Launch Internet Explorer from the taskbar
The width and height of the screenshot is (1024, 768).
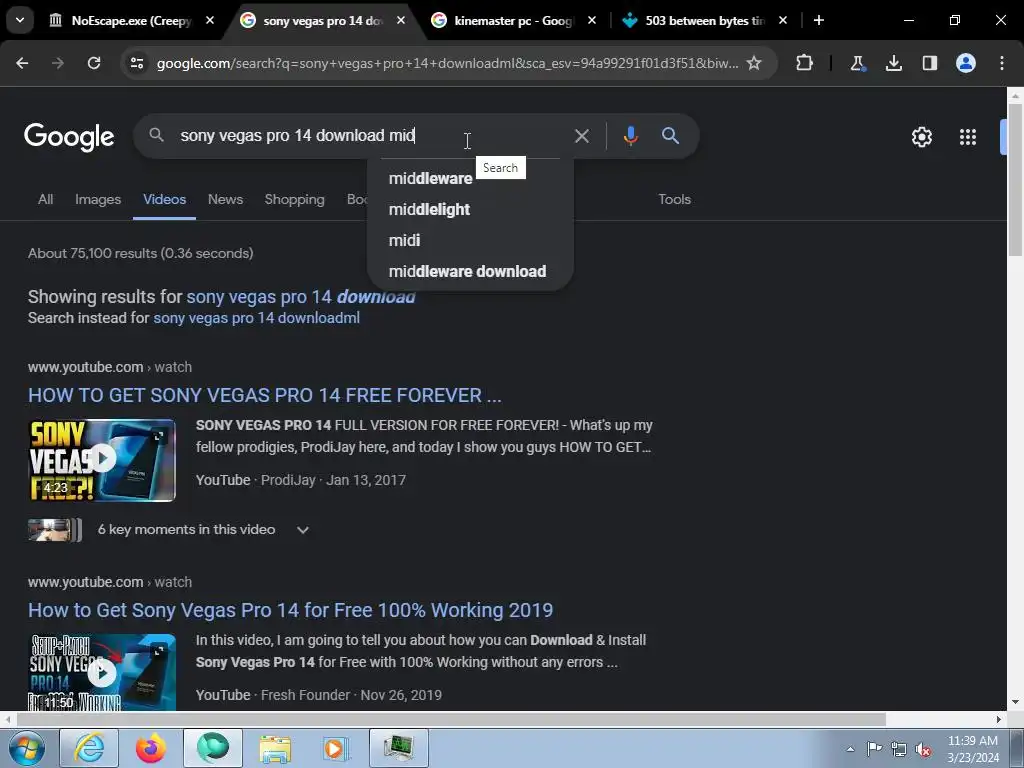[89, 748]
